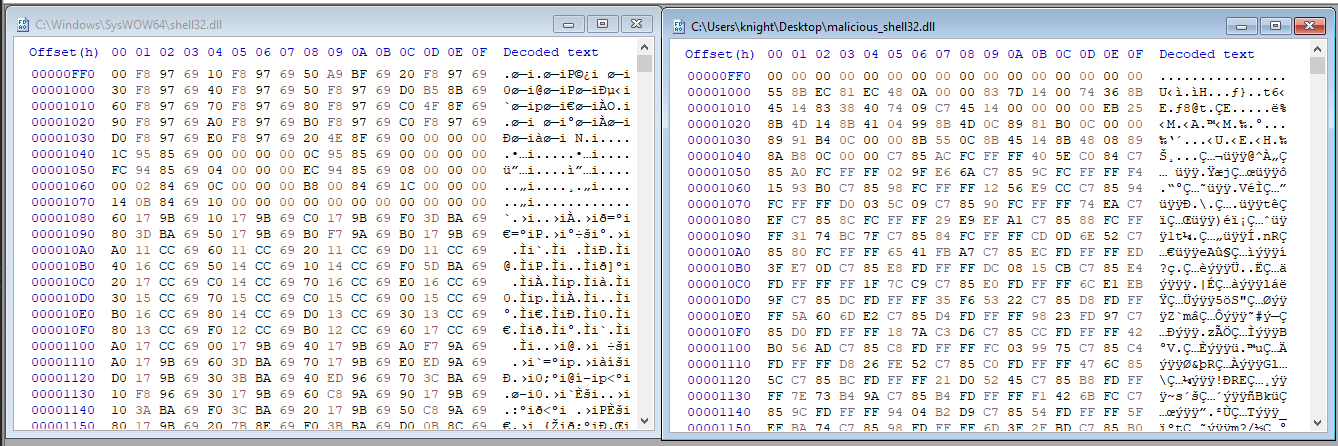Click column header 00 in malicious_shell32.dll window

(775, 54)
